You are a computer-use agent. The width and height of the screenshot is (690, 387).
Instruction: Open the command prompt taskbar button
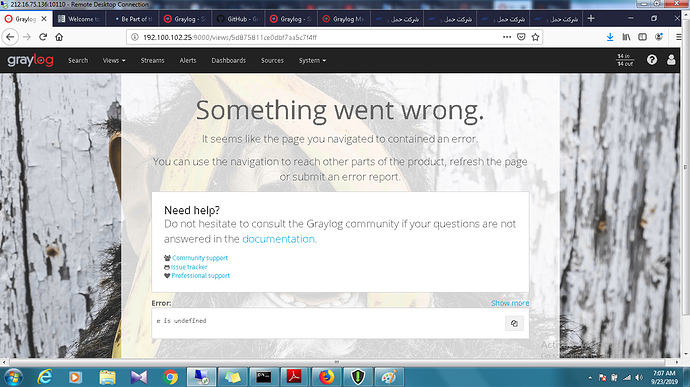(x=264, y=377)
